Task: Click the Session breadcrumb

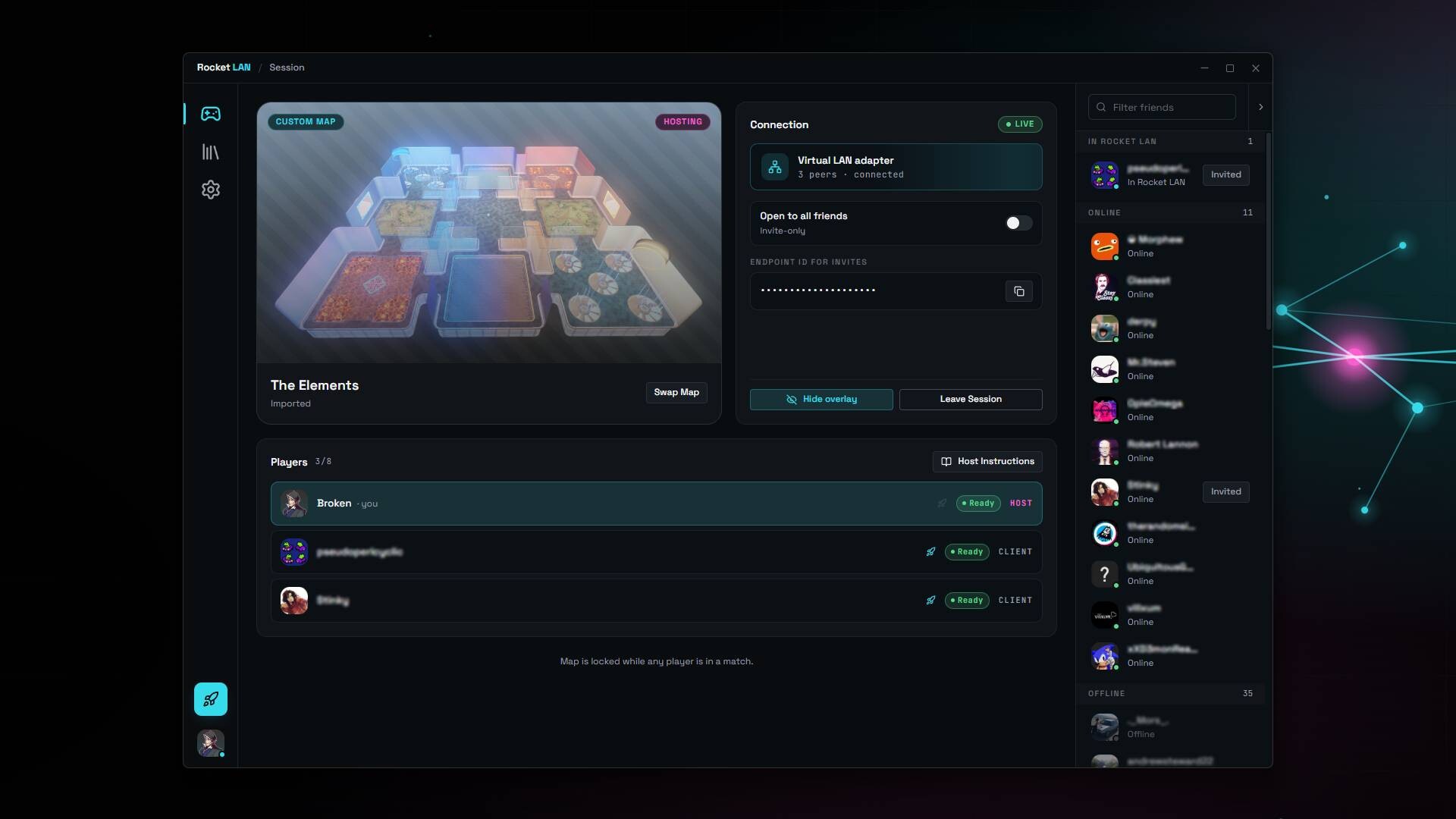Action: [x=287, y=67]
